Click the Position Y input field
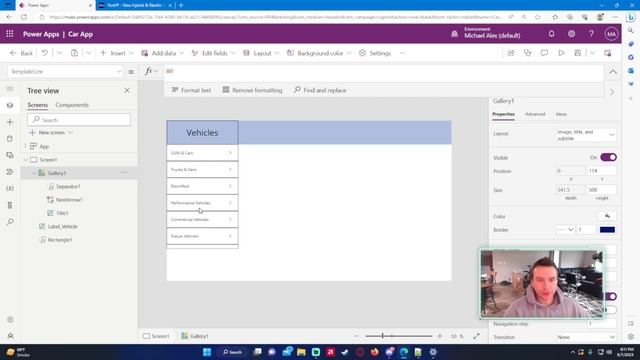This screenshot has width=640, height=360. (x=602, y=171)
